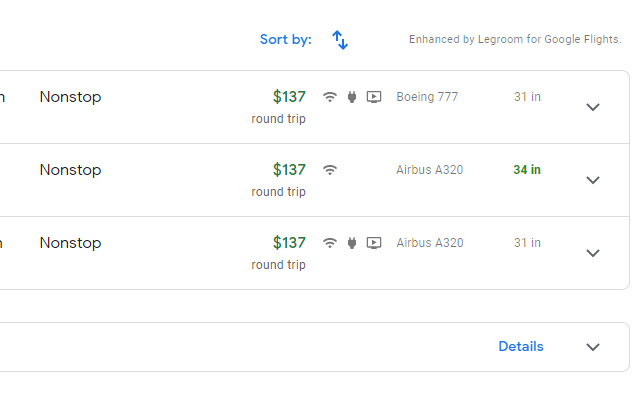640x400 pixels.
Task: Select the 34 in legroom label
Action: (x=527, y=170)
